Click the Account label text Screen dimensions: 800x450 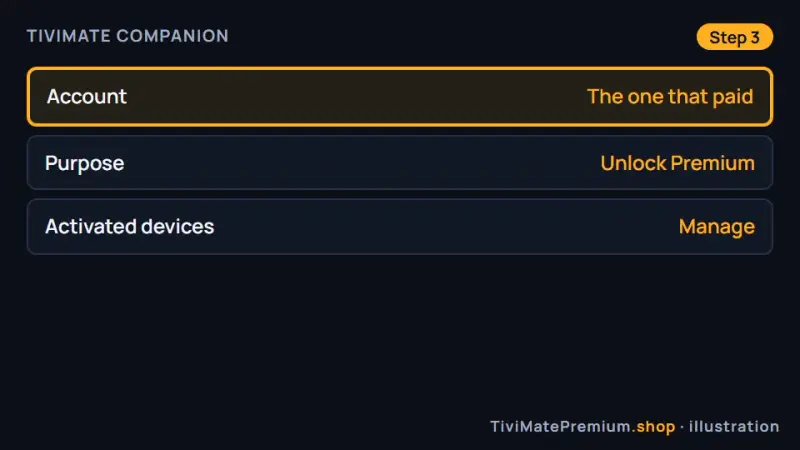tap(87, 96)
